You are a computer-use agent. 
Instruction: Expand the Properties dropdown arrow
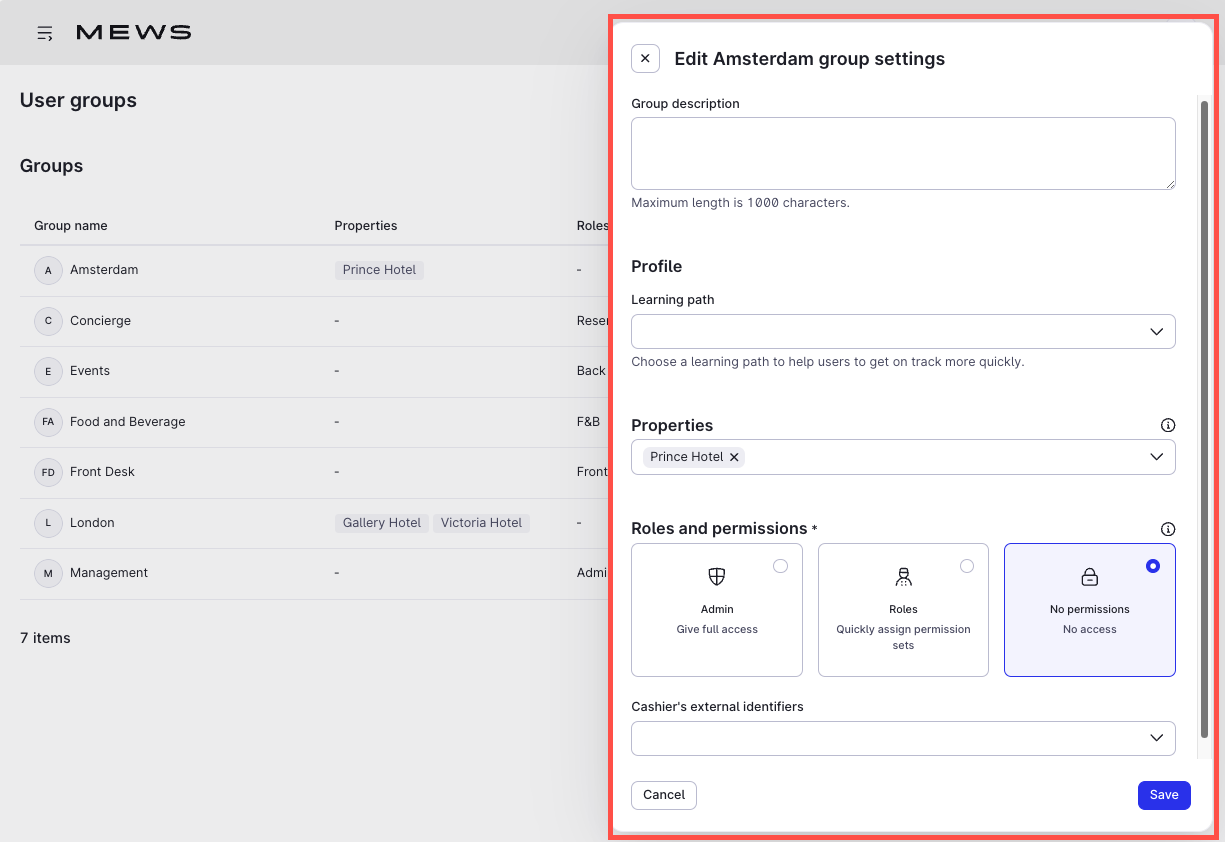pos(1157,457)
